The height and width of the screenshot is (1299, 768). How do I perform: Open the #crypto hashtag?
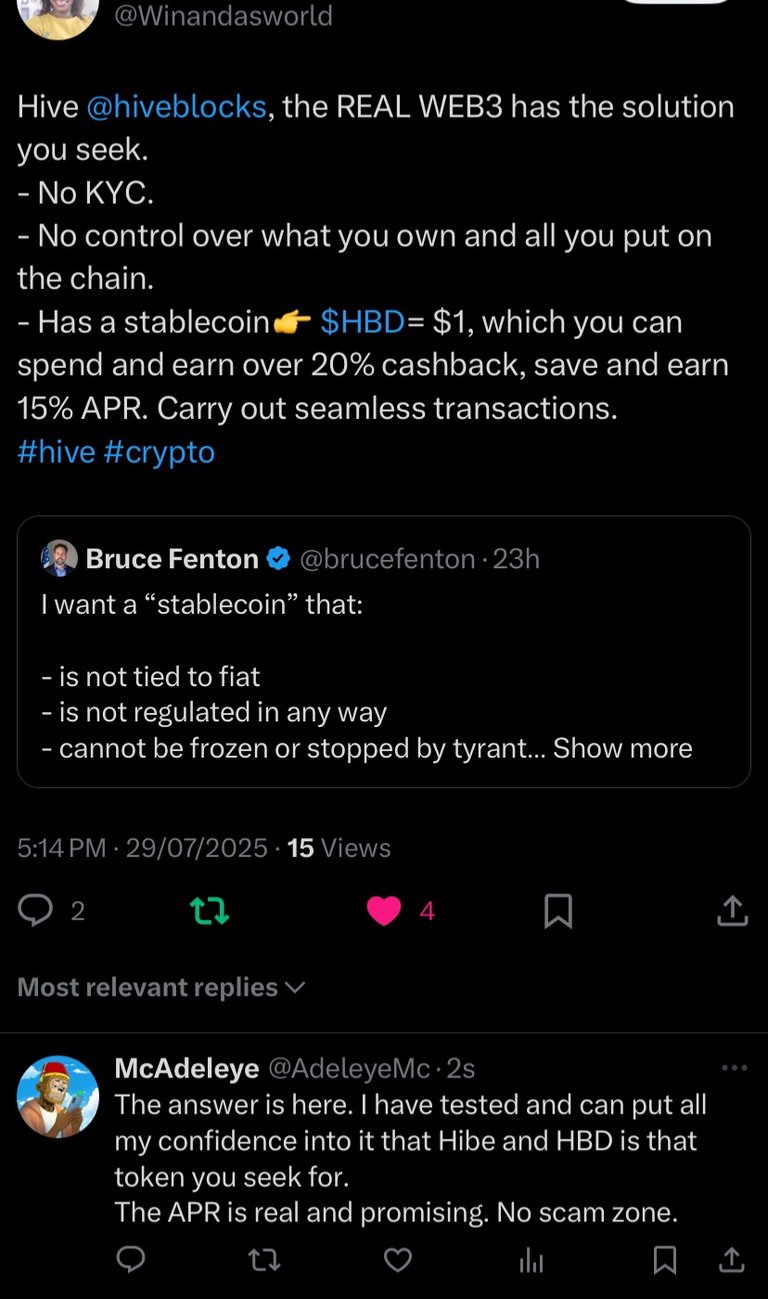(x=159, y=452)
